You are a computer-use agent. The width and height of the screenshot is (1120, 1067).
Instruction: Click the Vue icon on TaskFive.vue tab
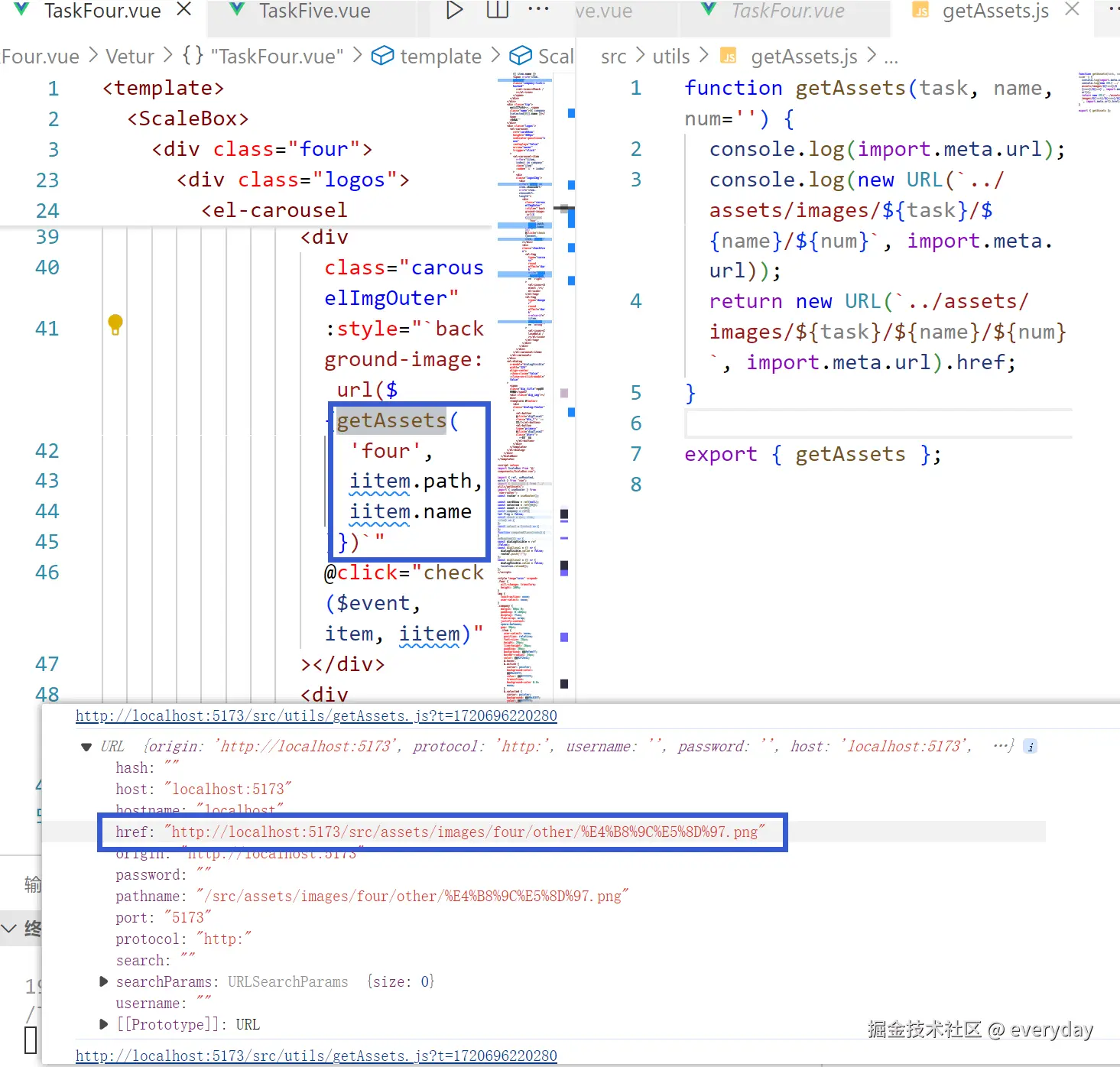pyautogui.click(x=238, y=10)
